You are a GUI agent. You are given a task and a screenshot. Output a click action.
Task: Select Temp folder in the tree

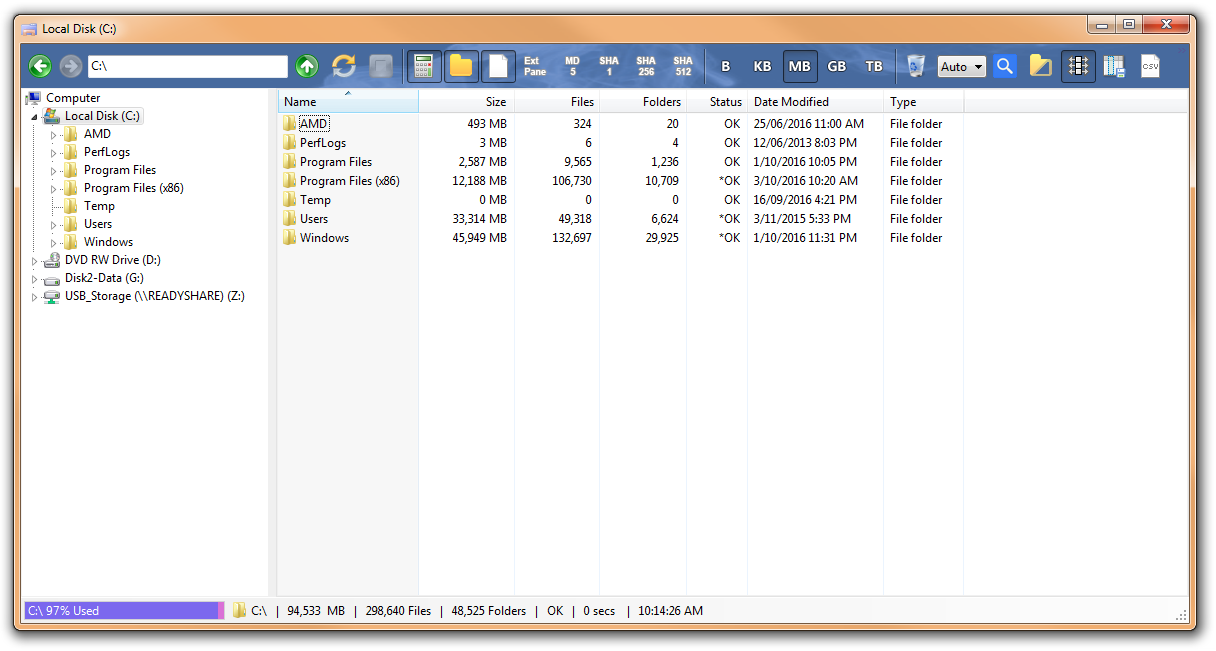click(99, 206)
